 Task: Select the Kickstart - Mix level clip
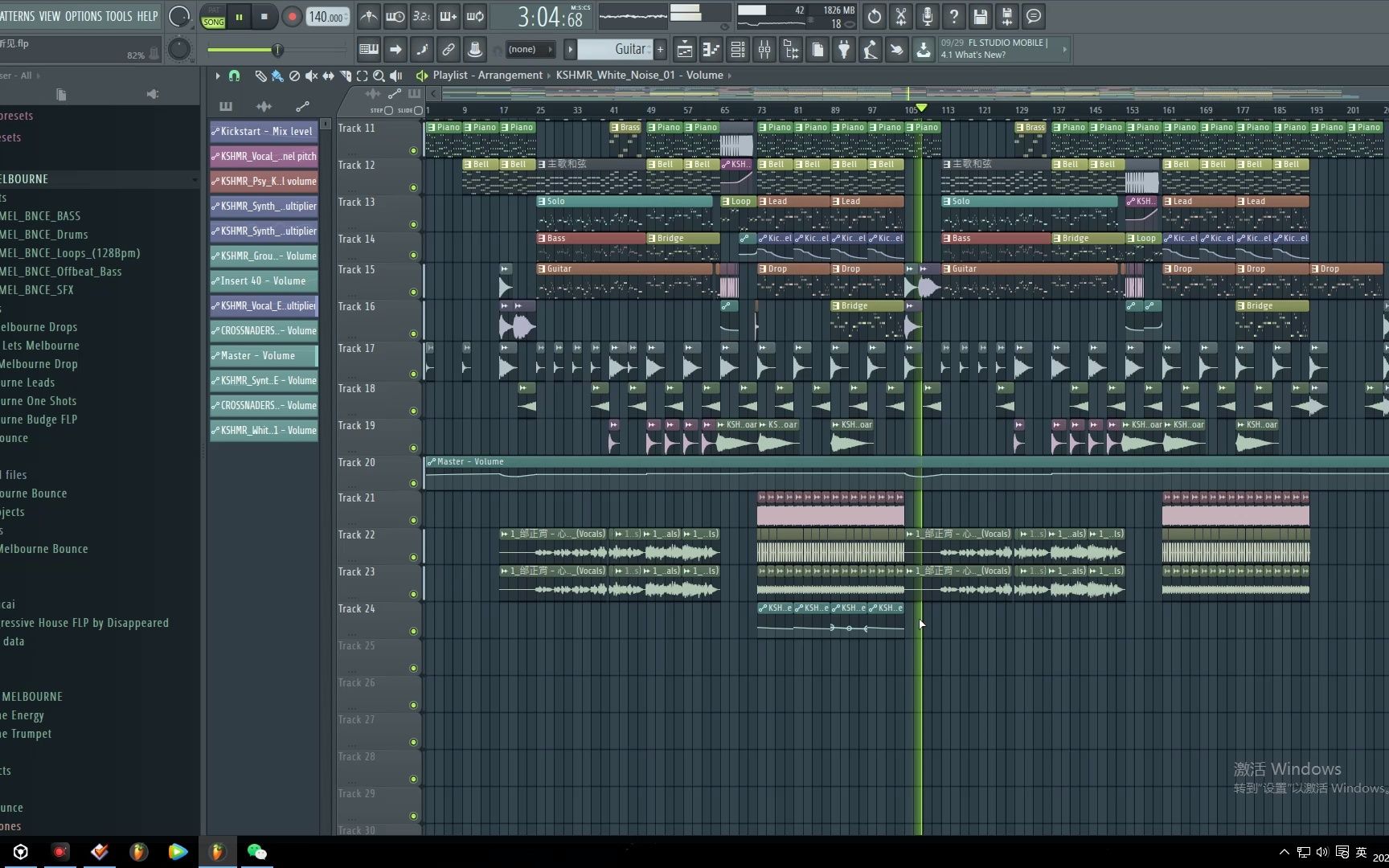(x=264, y=131)
